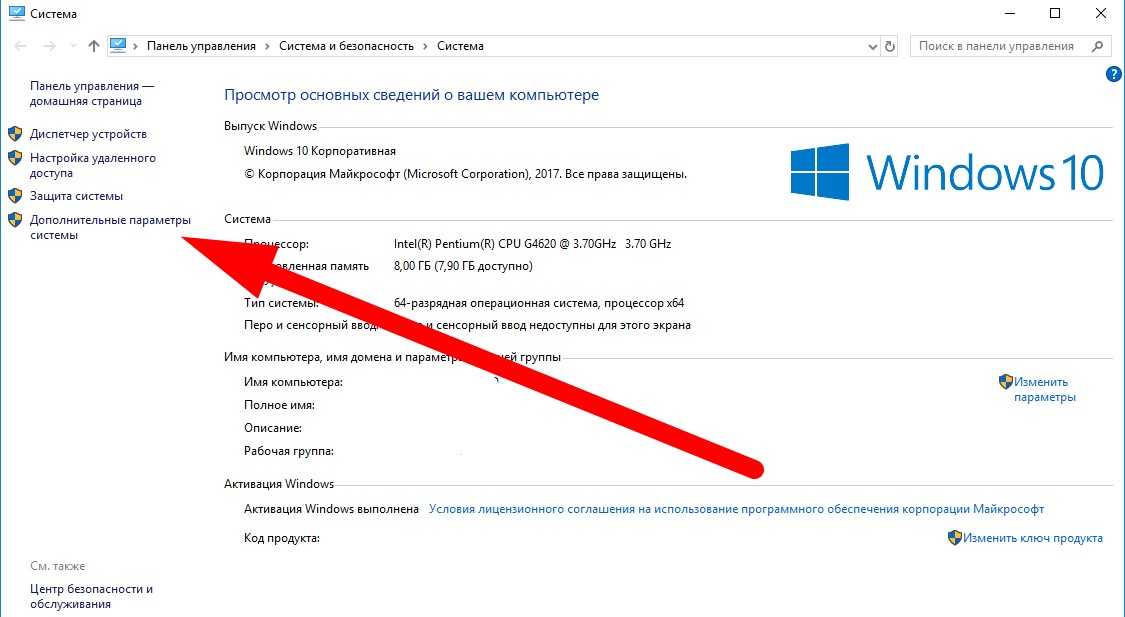Open Защита системы link
The image size is (1125, 617).
pos(76,196)
